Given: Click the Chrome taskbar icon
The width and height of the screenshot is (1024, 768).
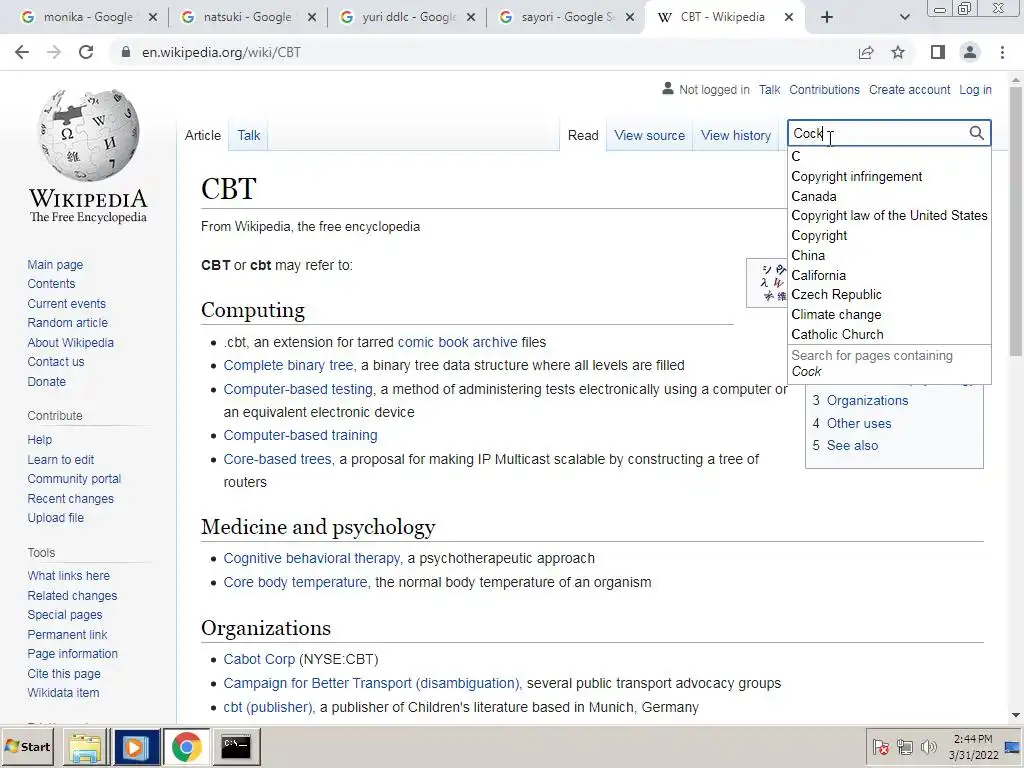Looking at the screenshot, I should click(x=187, y=746).
